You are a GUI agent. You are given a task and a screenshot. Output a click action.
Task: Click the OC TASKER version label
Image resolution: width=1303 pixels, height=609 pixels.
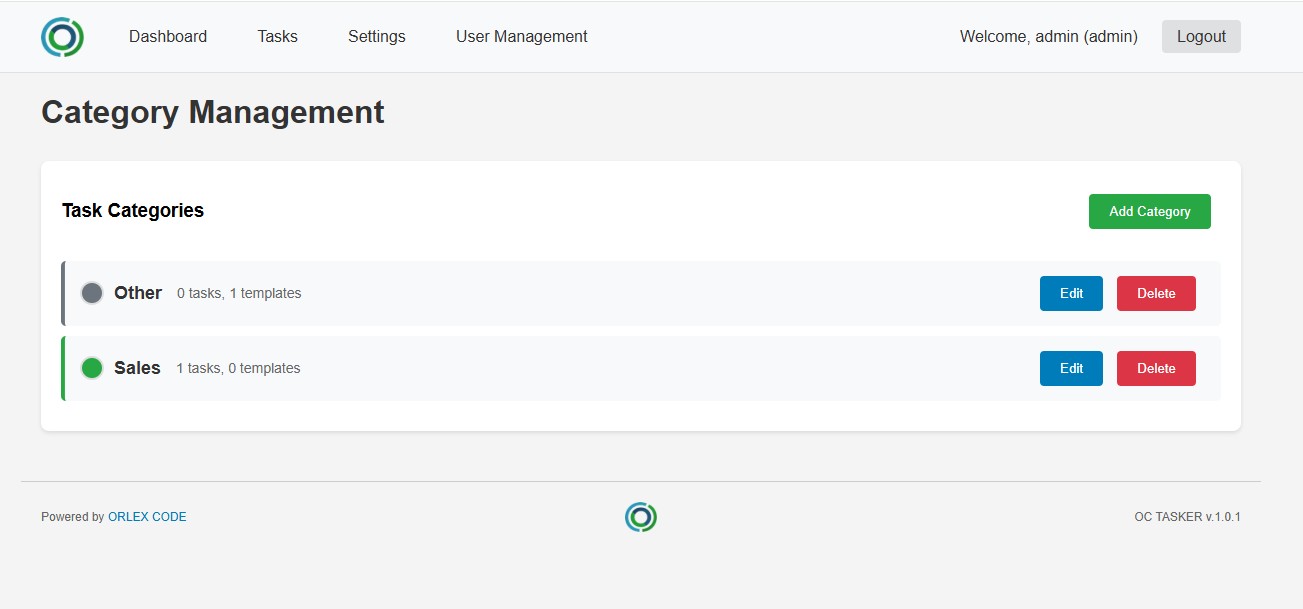[x=1187, y=517]
